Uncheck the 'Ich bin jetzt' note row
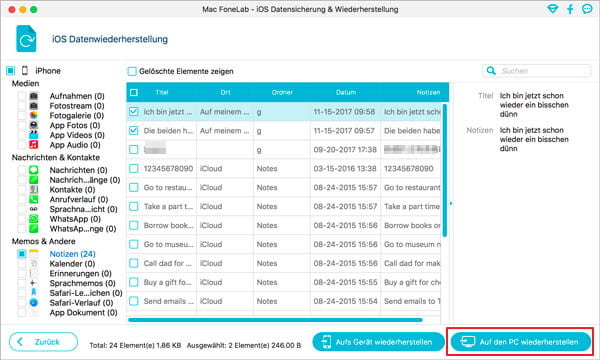This screenshot has width=600, height=360. [x=134, y=111]
